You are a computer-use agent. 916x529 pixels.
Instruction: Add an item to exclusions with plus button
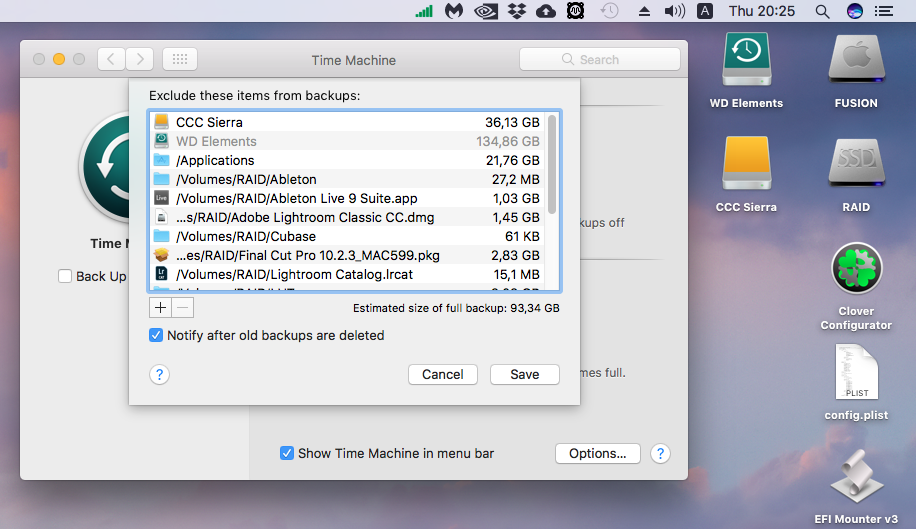tap(160, 308)
